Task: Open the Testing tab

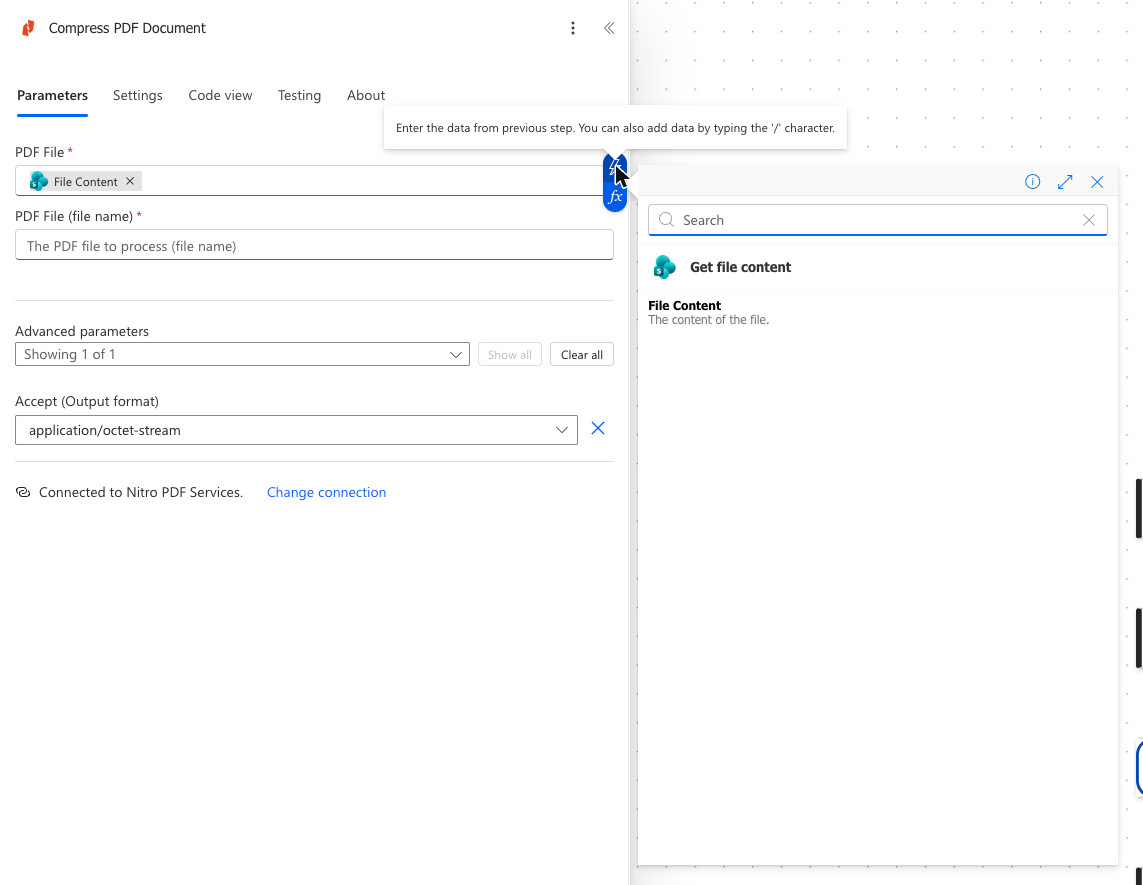Action: pyautogui.click(x=299, y=95)
